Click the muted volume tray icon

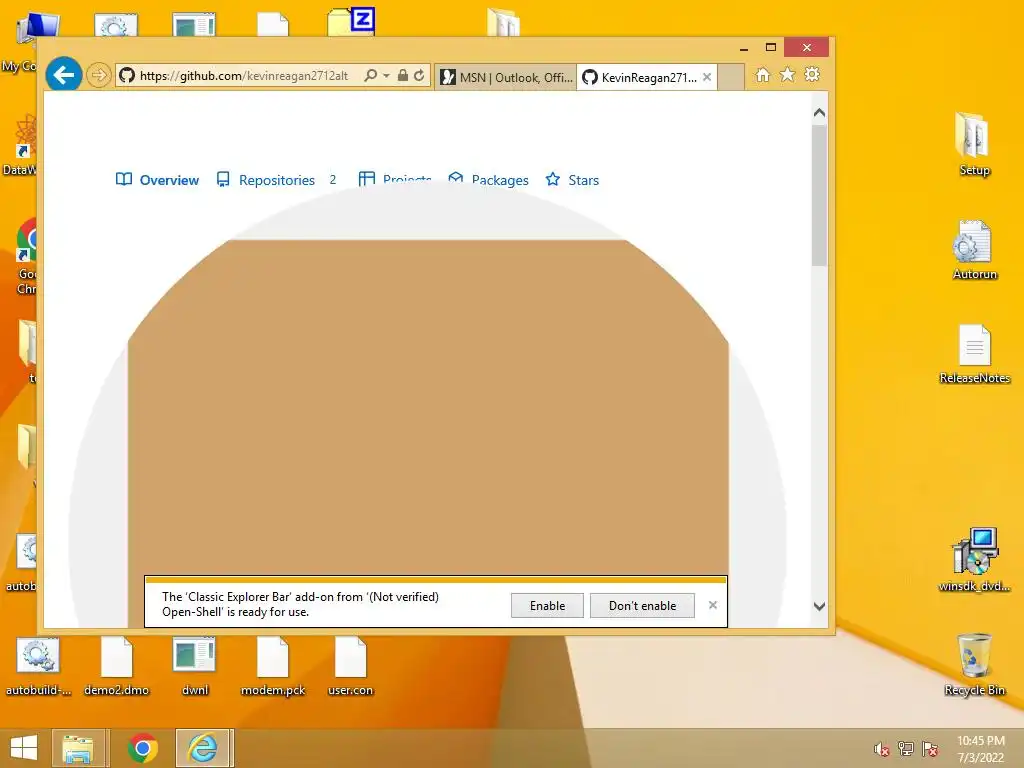(882, 749)
